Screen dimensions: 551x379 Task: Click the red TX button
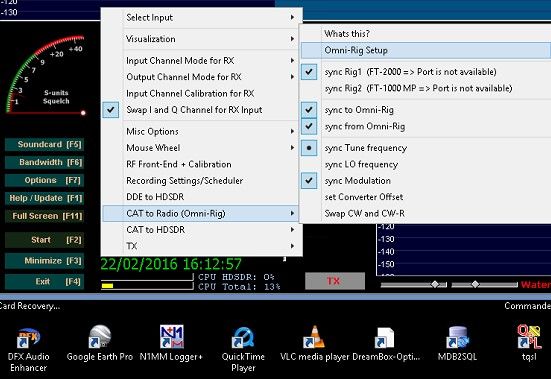click(x=335, y=281)
